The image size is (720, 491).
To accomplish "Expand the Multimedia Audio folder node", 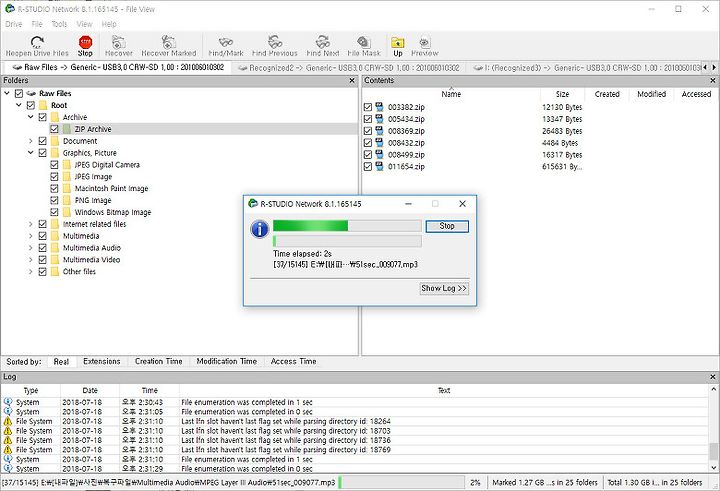I will (31, 248).
